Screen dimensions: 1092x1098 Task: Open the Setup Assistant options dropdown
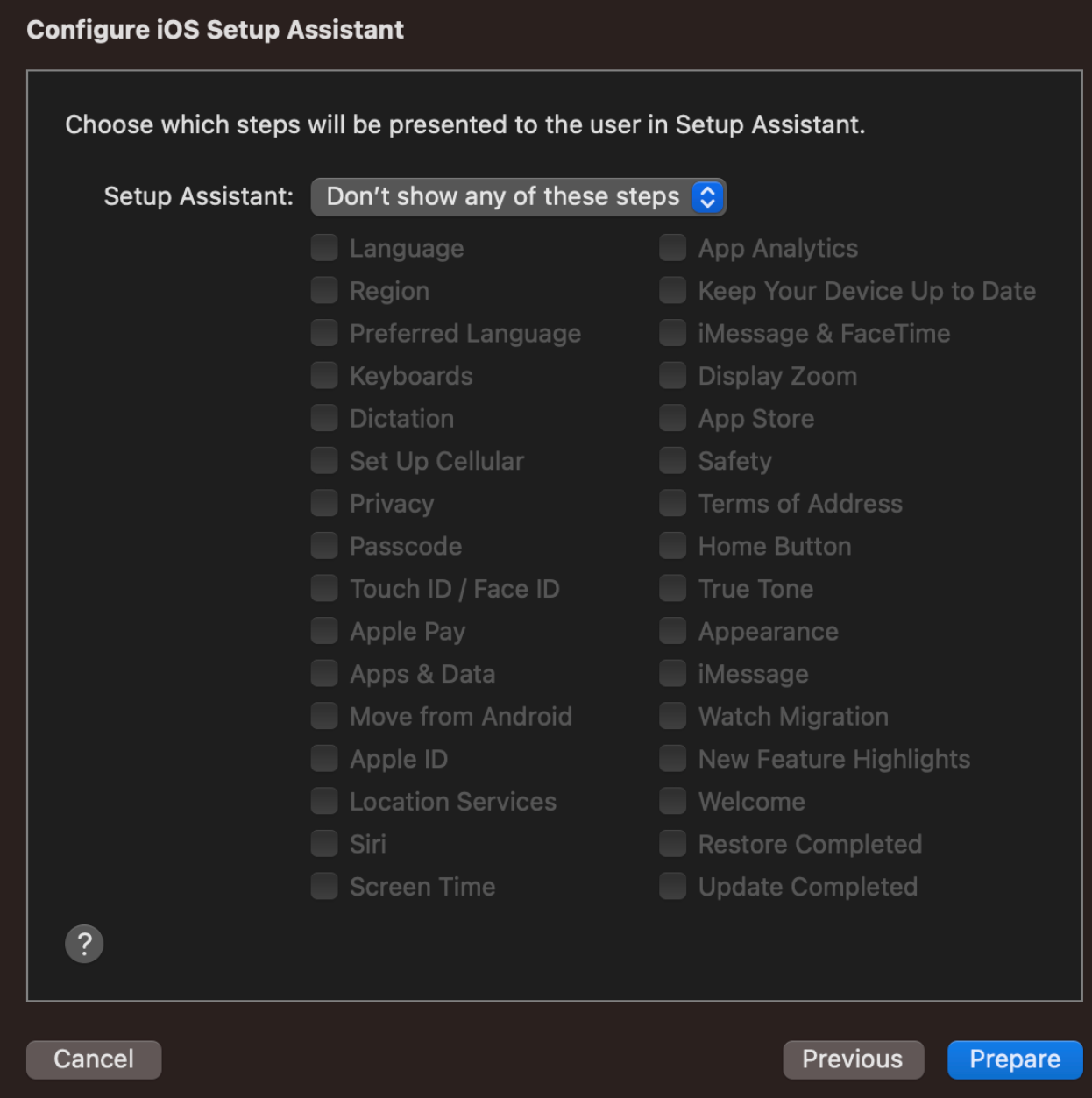[517, 196]
